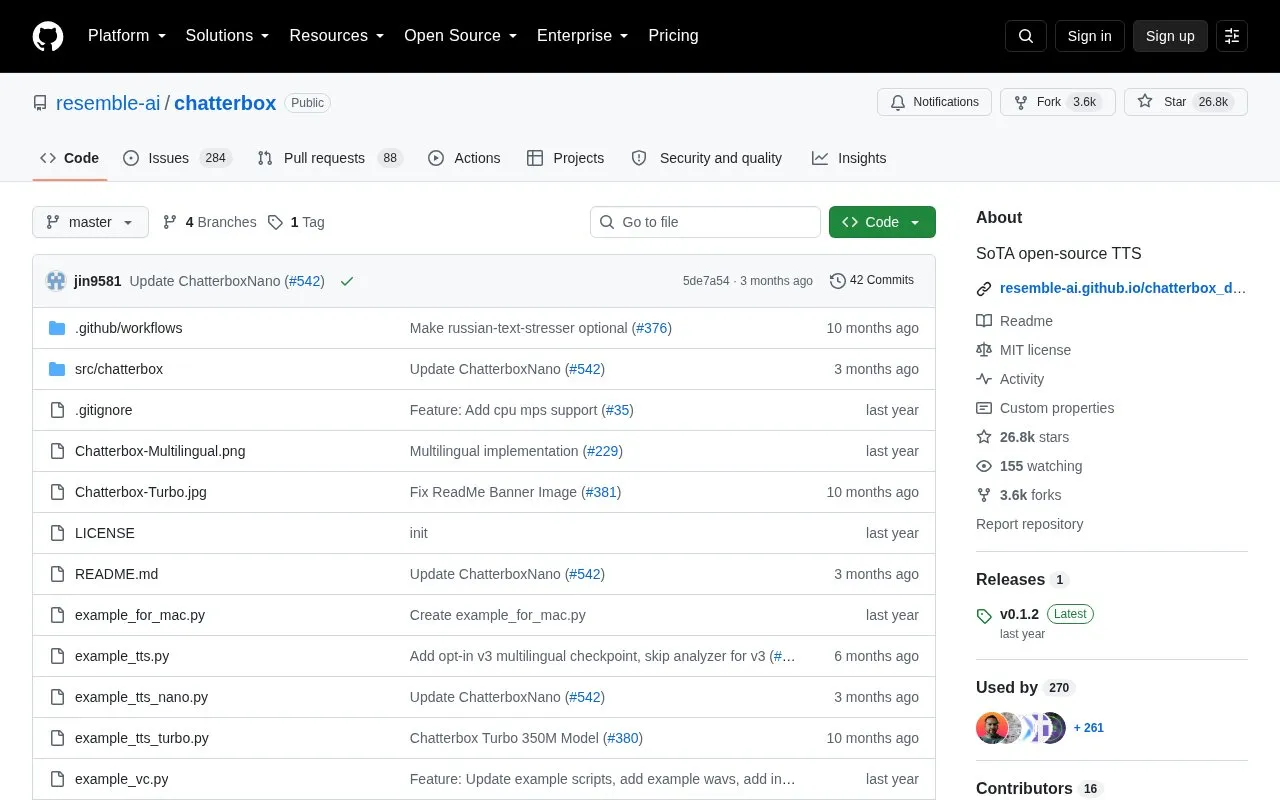Expand the Resources menu

click(337, 36)
